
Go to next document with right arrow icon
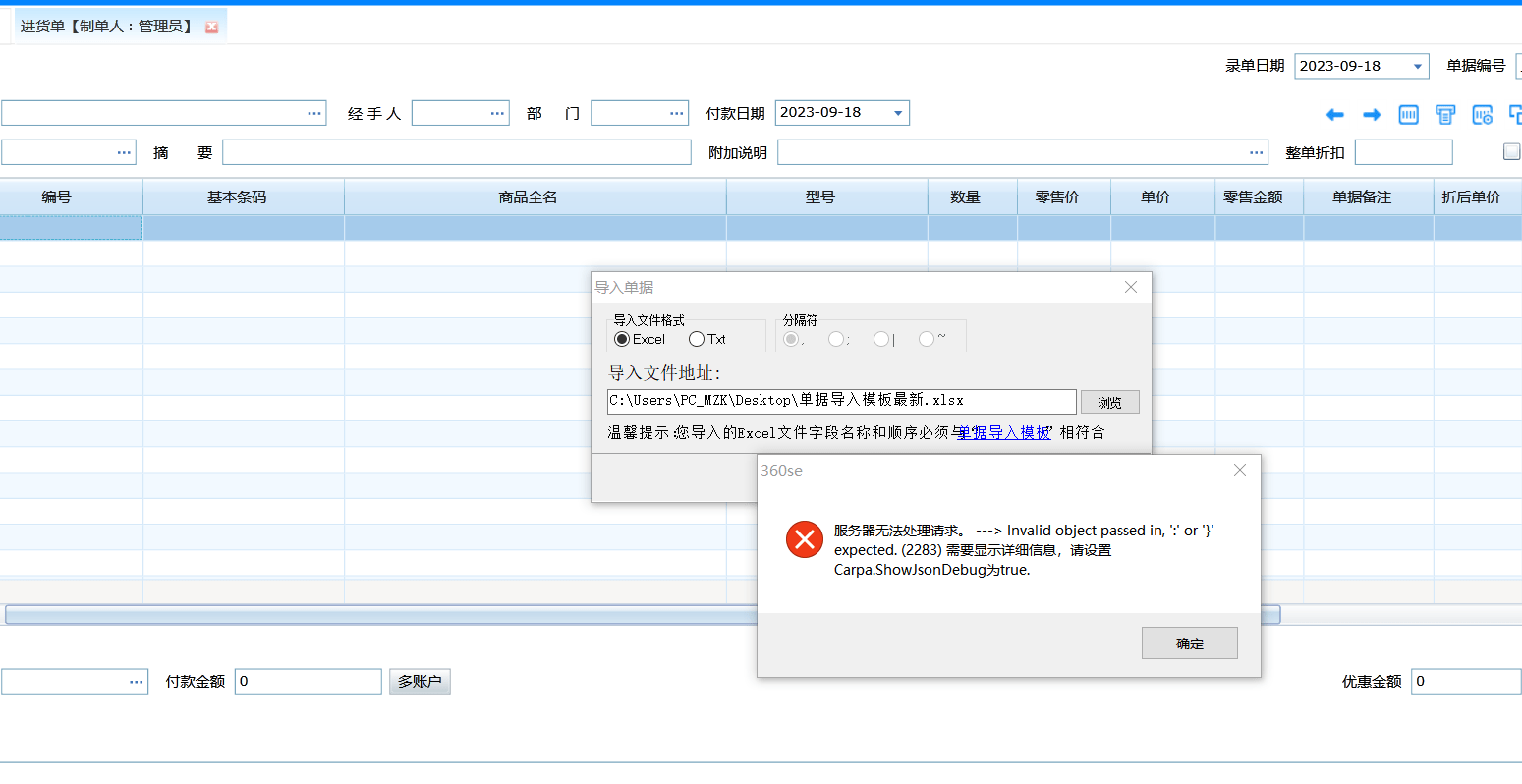[1372, 115]
